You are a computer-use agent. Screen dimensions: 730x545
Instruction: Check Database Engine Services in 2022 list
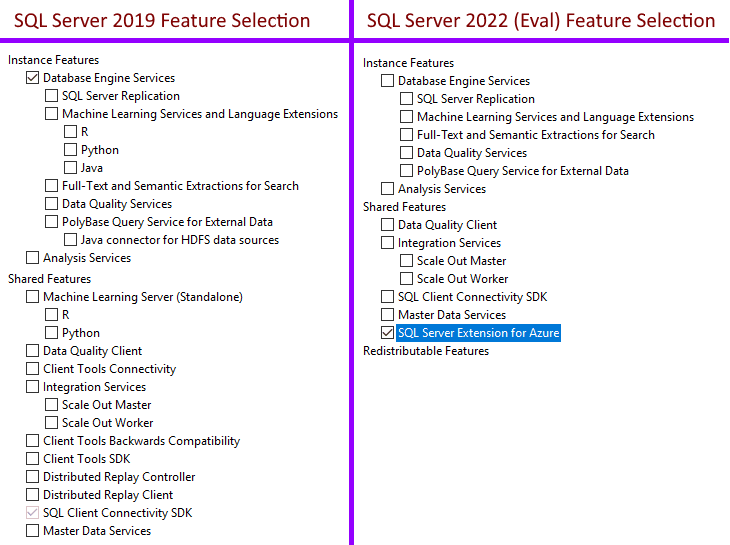(387, 81)
